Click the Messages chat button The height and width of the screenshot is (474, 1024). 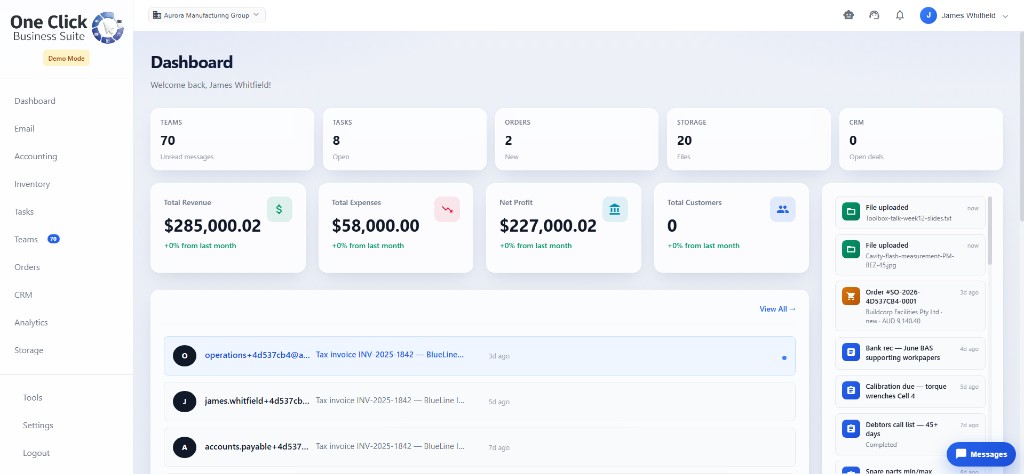coord(981,454)
